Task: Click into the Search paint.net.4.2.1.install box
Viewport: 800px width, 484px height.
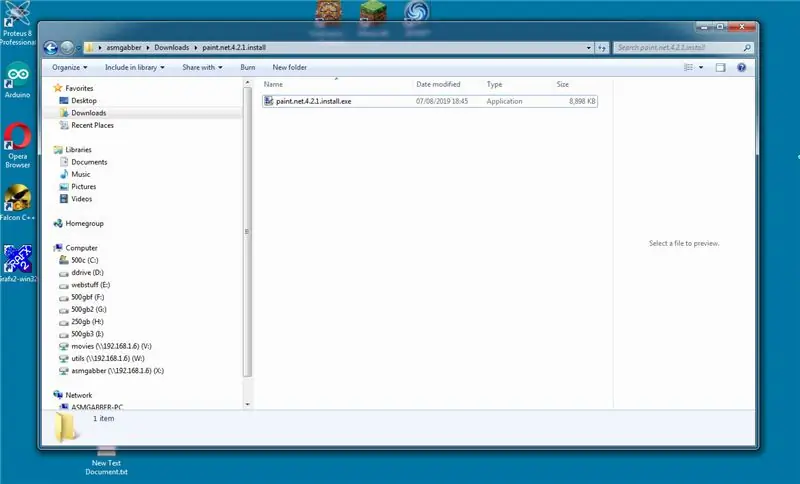Action: tap(679, 47)
